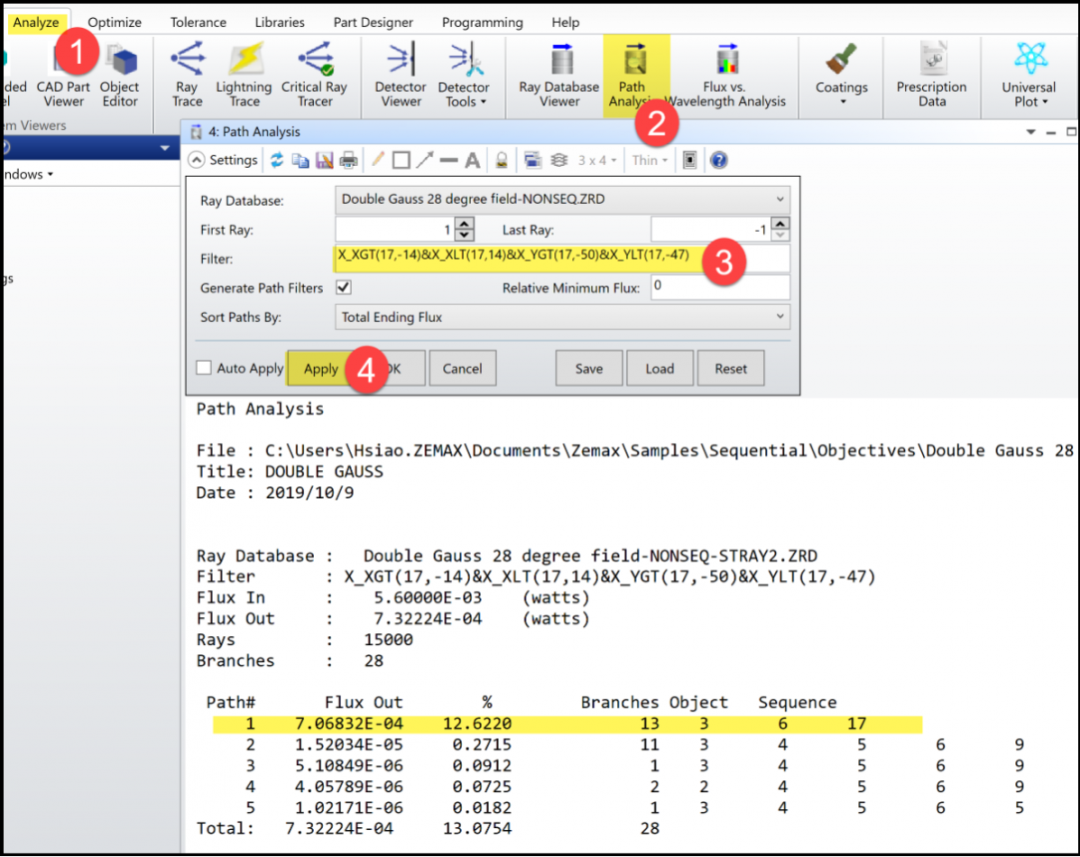Select the pencil annotation tool
The width and height of the screenshot is (1080, 857).
pos(377,161)
